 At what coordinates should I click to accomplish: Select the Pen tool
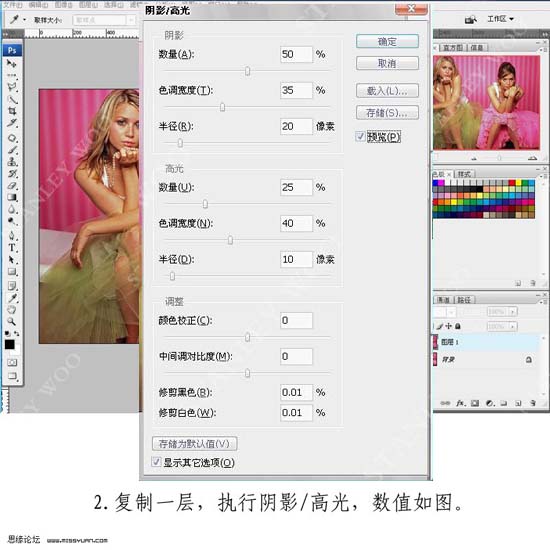click(12, 235)
